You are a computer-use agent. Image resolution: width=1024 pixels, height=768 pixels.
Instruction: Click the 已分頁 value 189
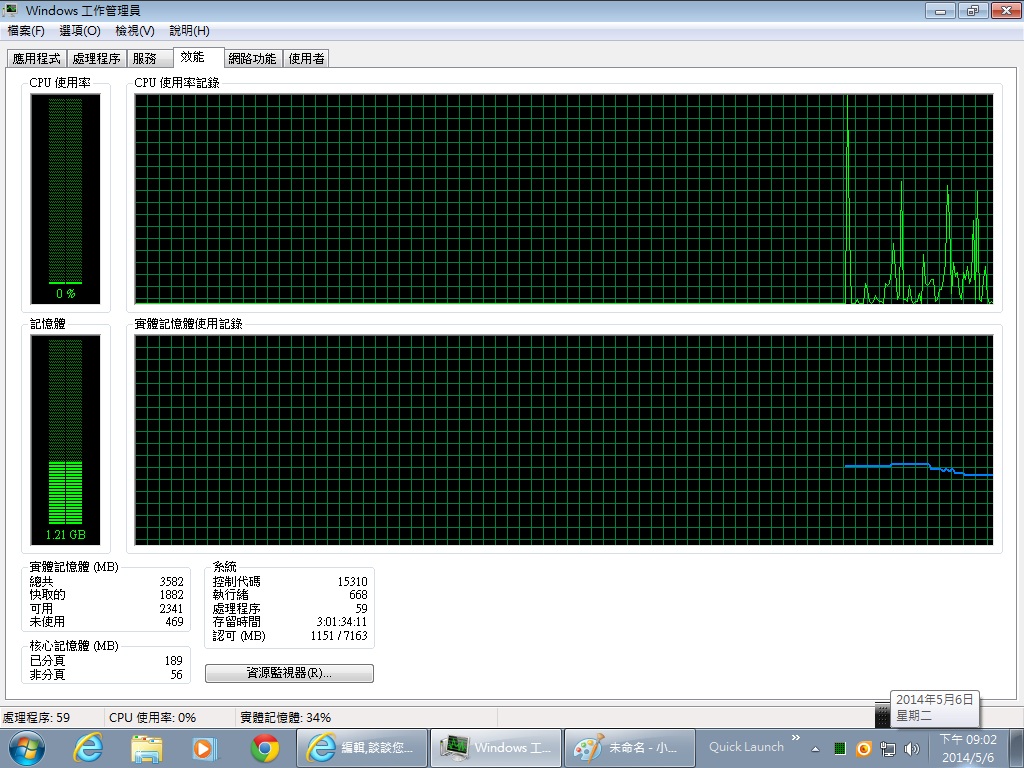pos(174,661)
